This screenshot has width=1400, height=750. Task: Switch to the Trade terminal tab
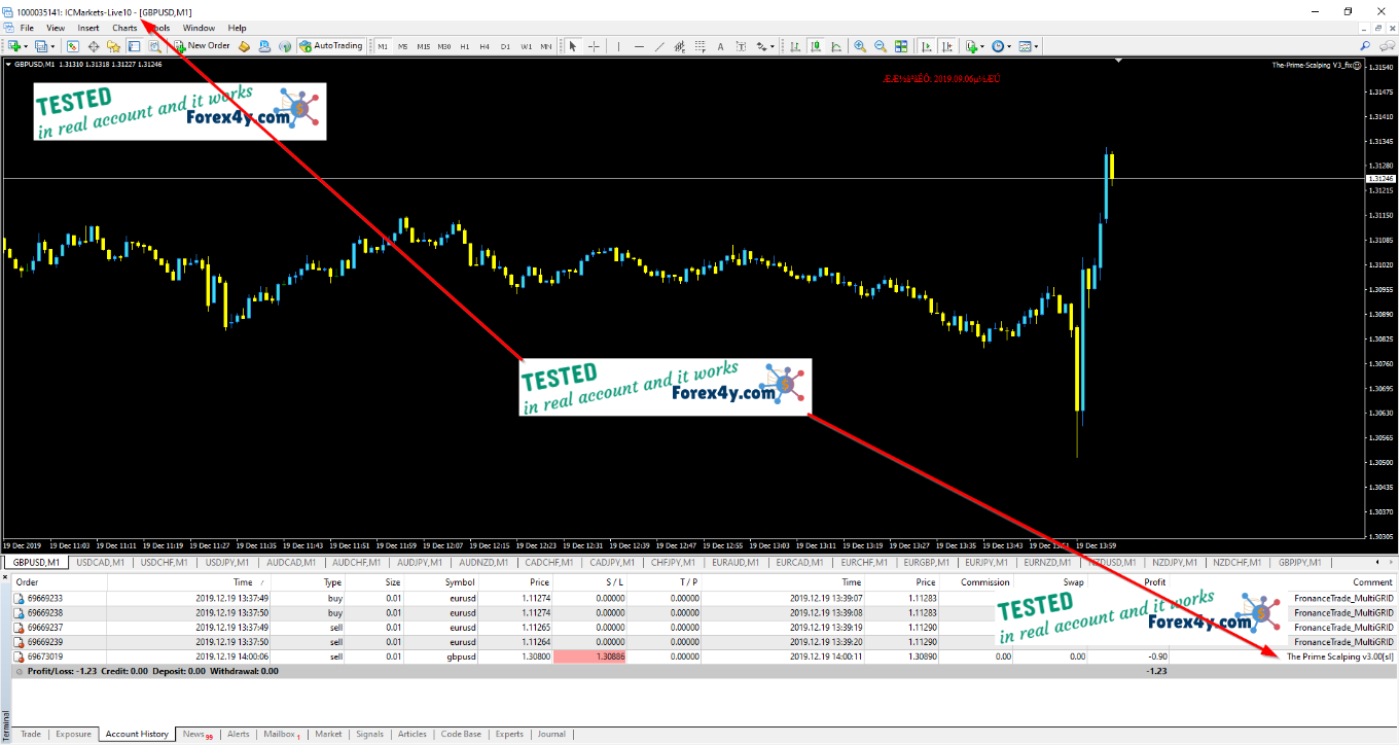pyautogui.click(x=31, y=734)
